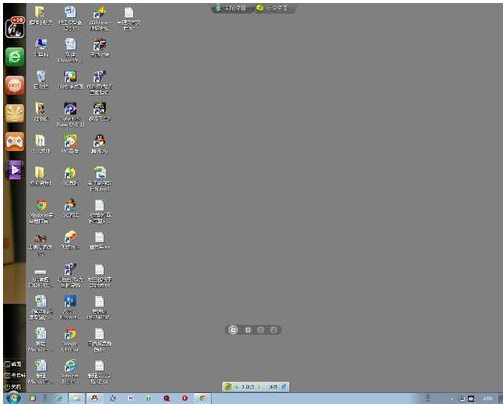This screenshot has width=503, height=404.
Task: Open the Windows Start menu orb
Action: click(13, 398)
